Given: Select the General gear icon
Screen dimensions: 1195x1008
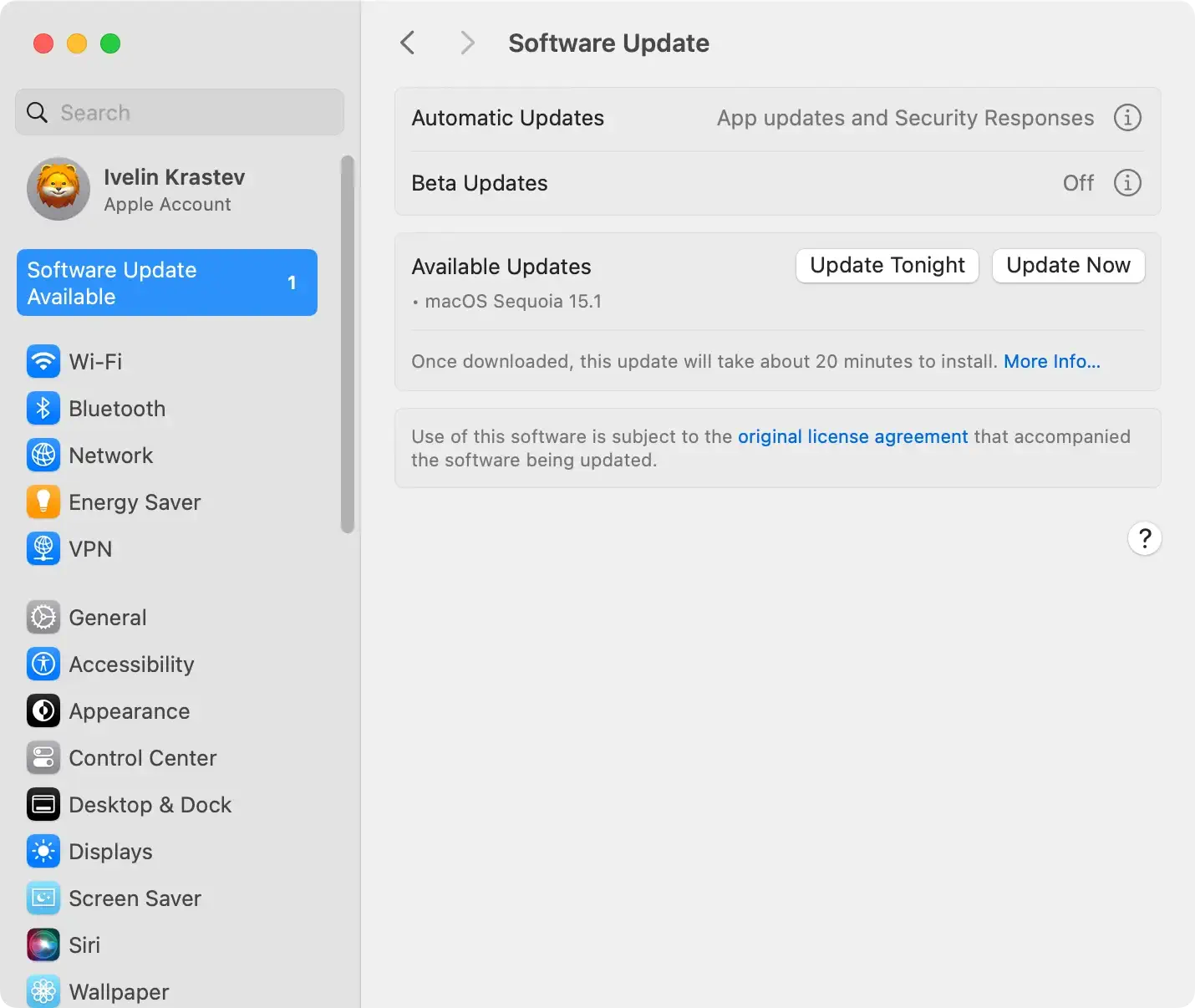Looking at the screenshot, I should click(43, 618).
